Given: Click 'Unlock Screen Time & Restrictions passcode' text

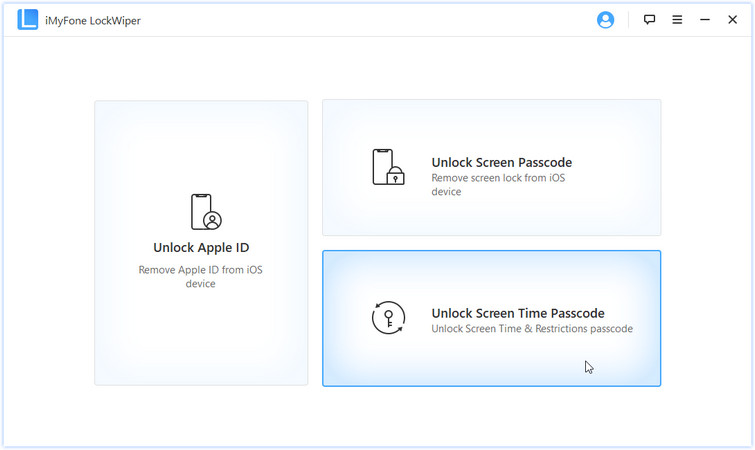Looking at the screenshot, I should [532, 329].
